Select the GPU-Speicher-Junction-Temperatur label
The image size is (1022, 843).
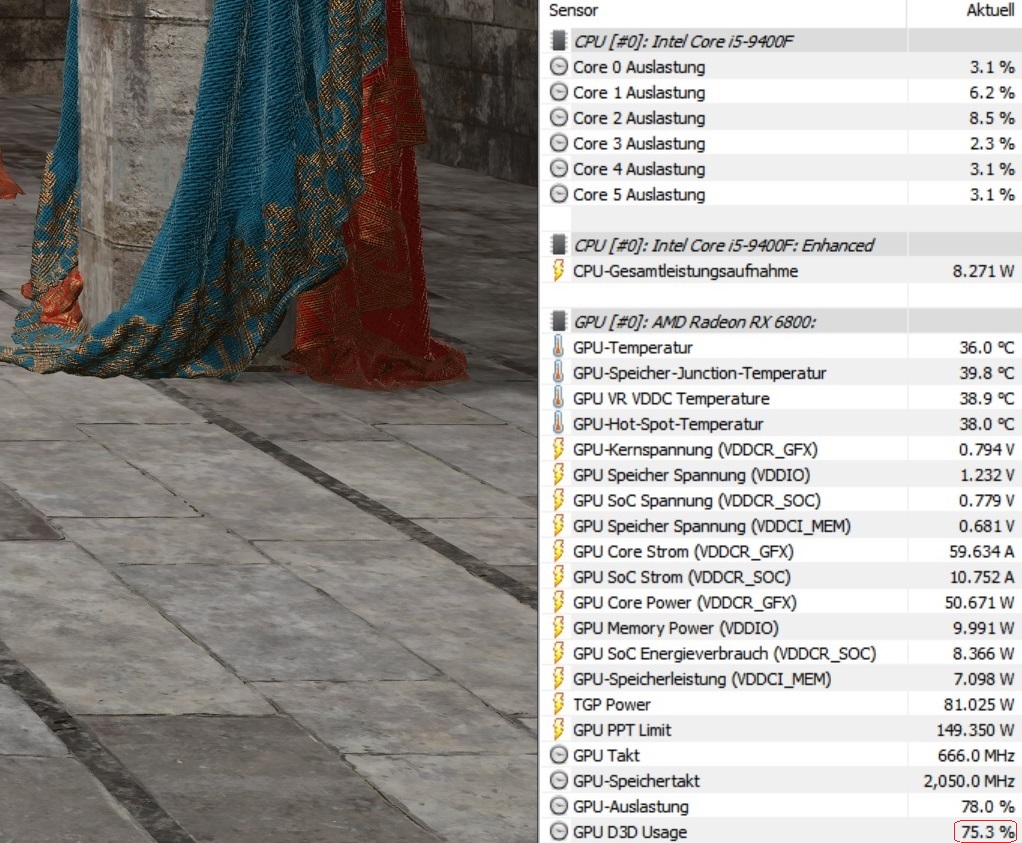point(699,373)
